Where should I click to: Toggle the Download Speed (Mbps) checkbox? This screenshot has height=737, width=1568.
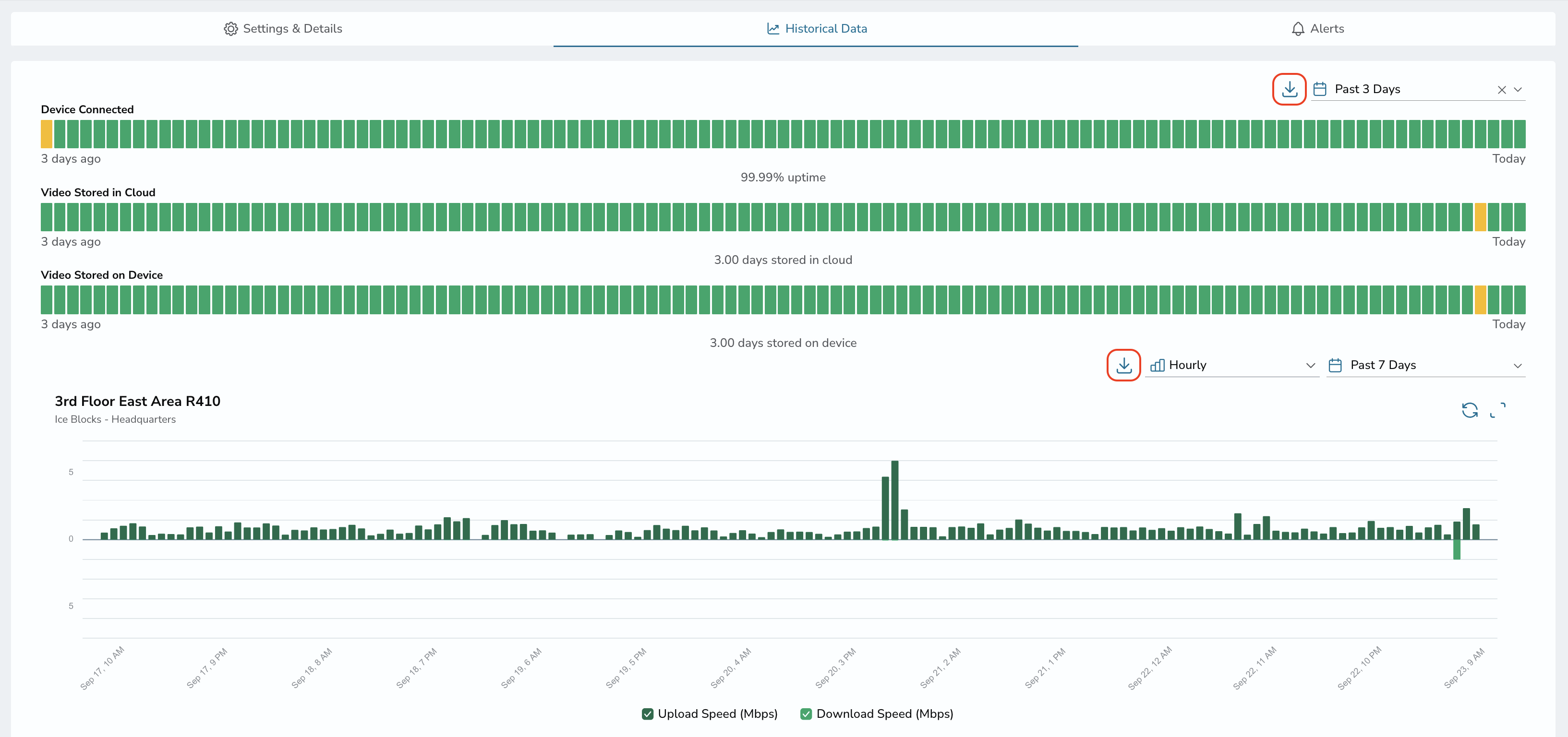pos(806,714)
